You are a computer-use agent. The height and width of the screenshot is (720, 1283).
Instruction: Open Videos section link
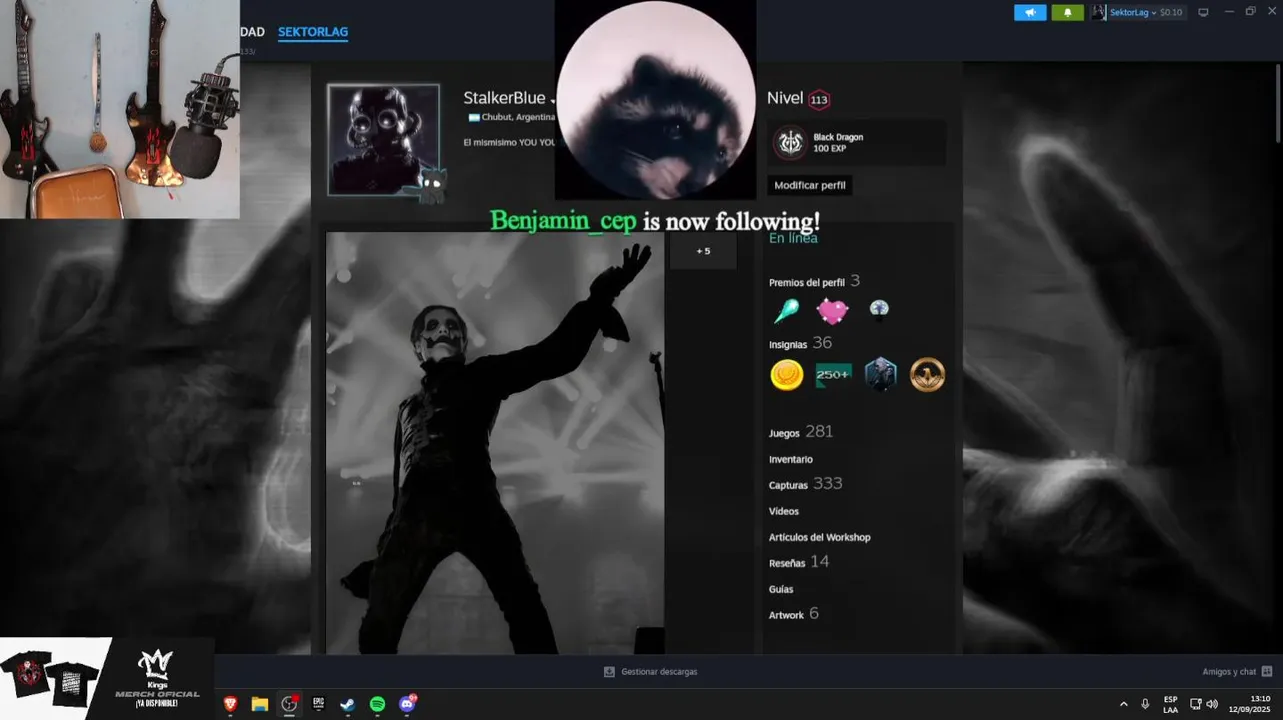pyautogui.click(x=784, y=511)
